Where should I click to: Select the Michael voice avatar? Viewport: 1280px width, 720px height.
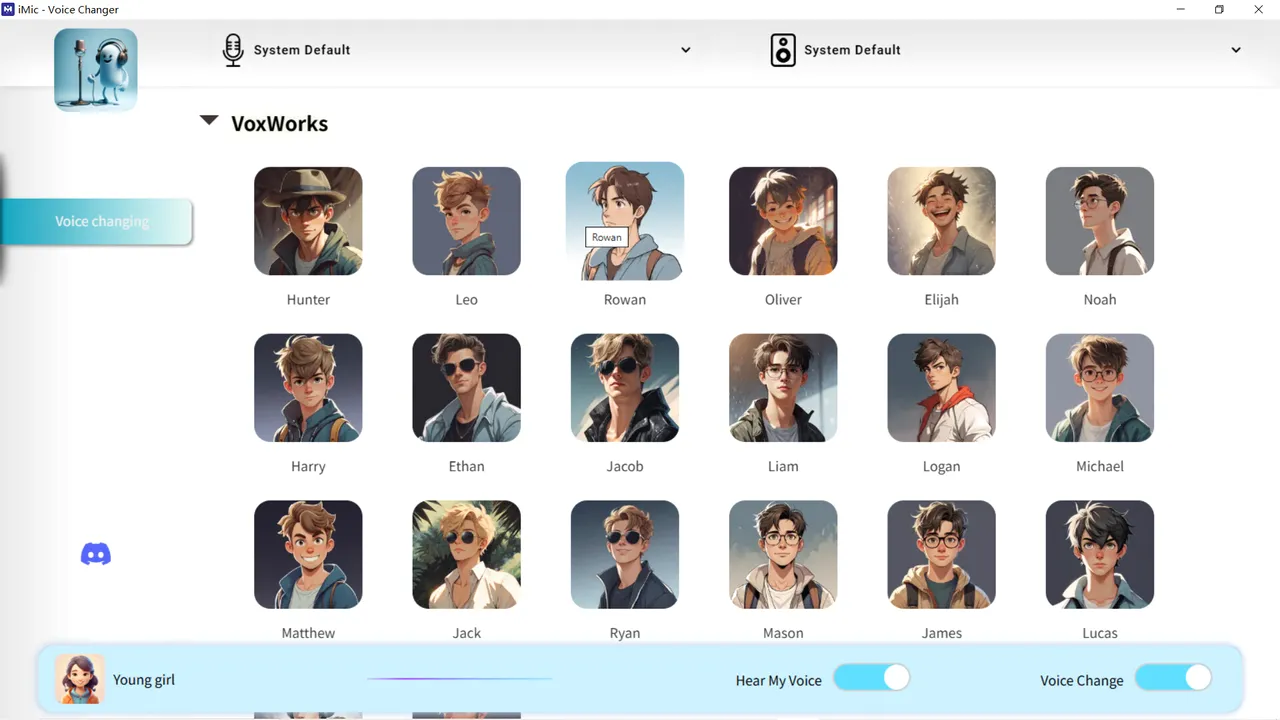[1100, 388]
